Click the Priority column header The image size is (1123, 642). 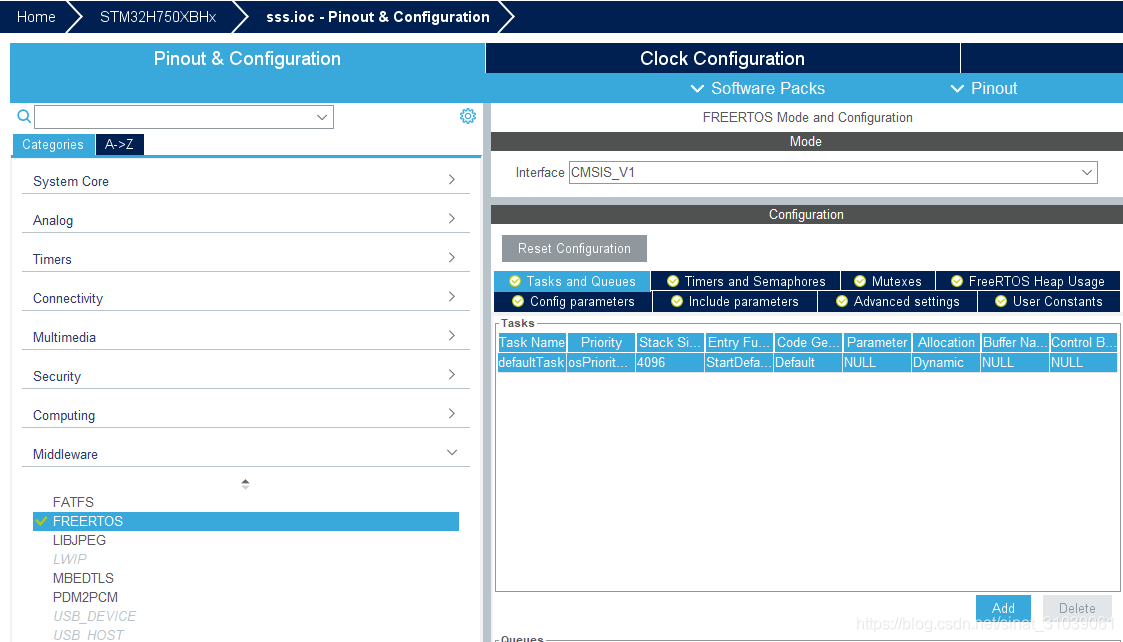coord(601,342)
